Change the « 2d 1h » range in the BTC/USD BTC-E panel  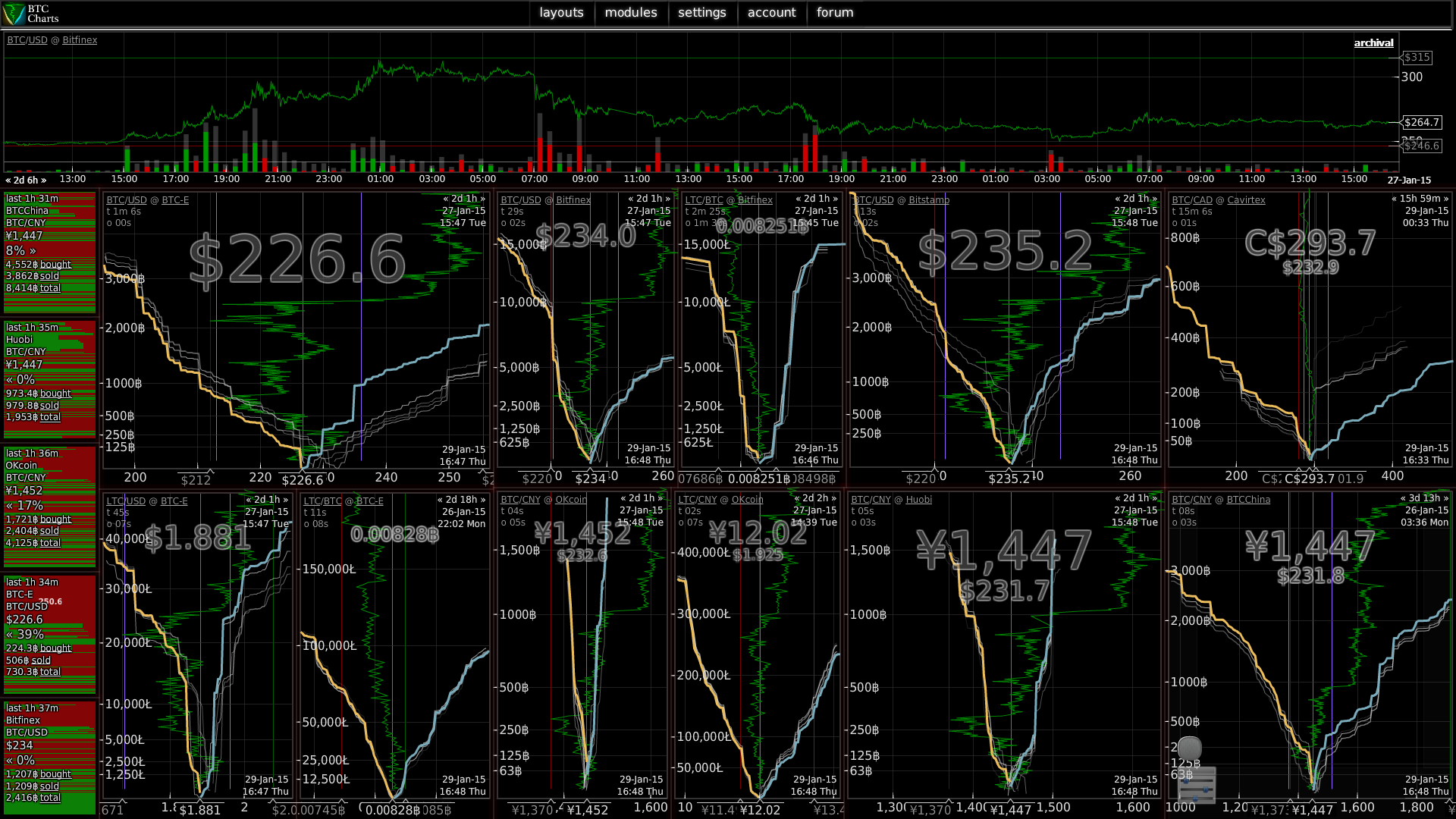click(464, 199)
